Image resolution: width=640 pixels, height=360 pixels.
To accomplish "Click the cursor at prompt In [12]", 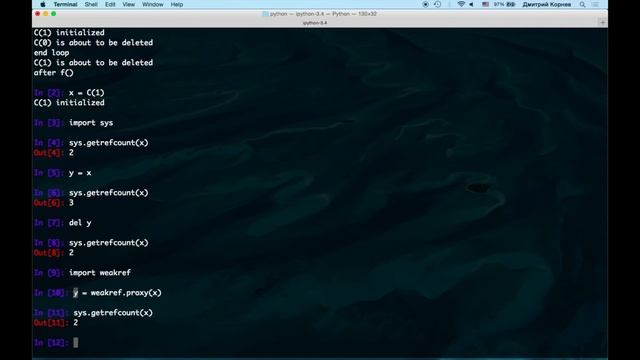I will 76,342.
